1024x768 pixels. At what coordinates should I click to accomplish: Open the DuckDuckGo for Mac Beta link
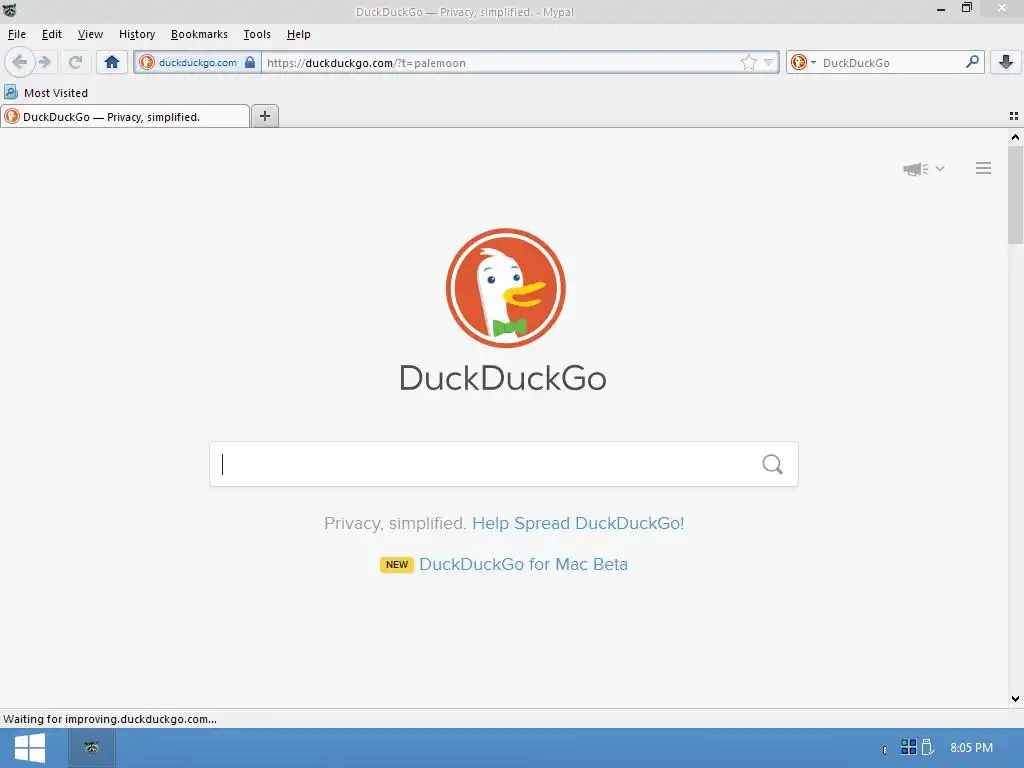tap(523, 564)
